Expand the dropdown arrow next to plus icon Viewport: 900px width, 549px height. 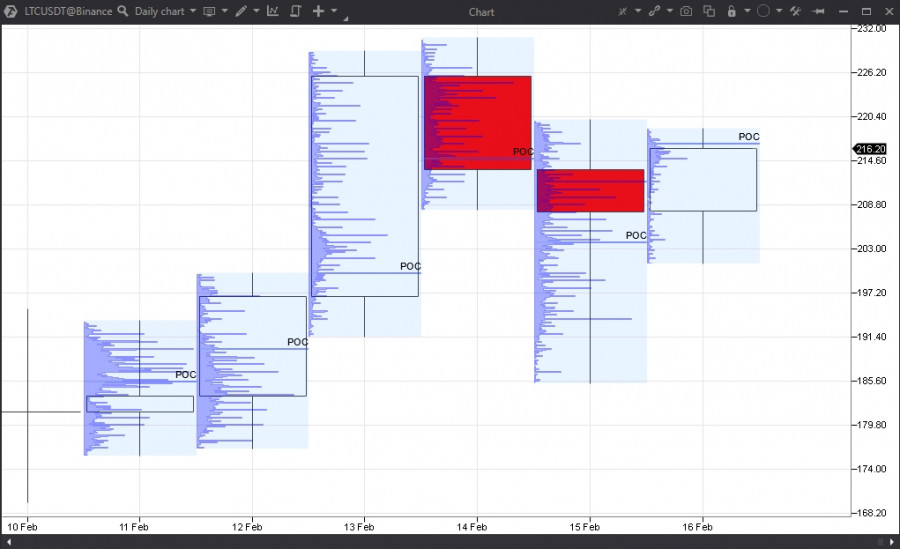(334, 11)
